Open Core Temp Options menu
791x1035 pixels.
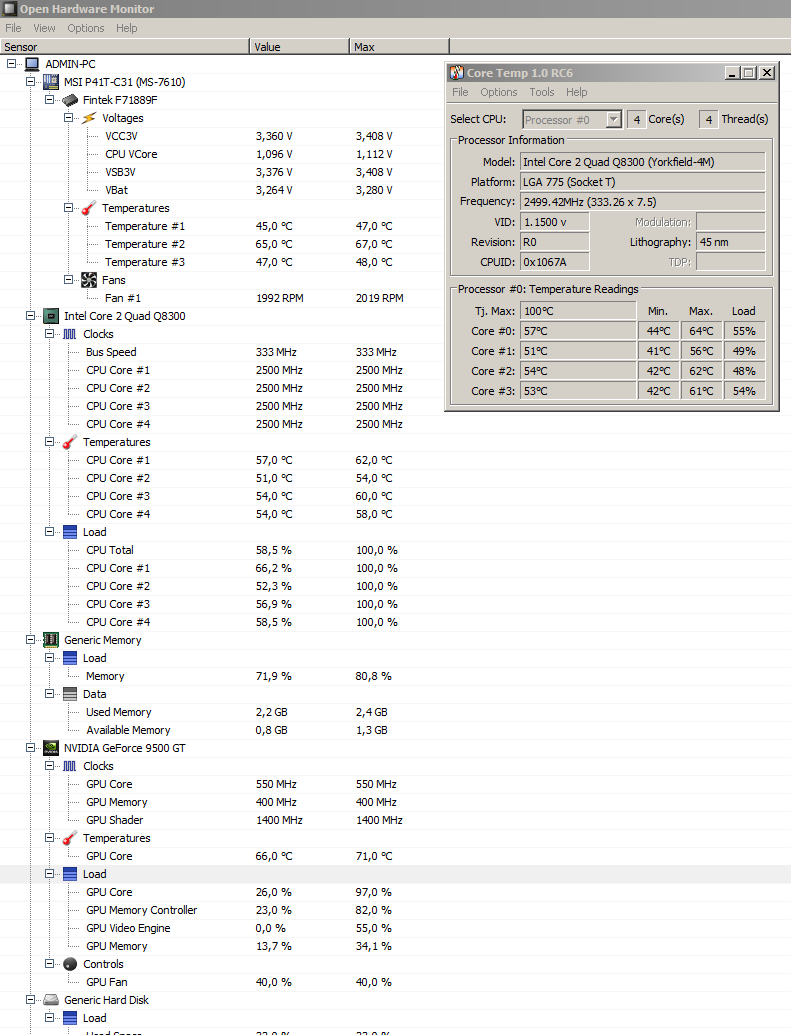pyautogui.click(x=499, y=92)
